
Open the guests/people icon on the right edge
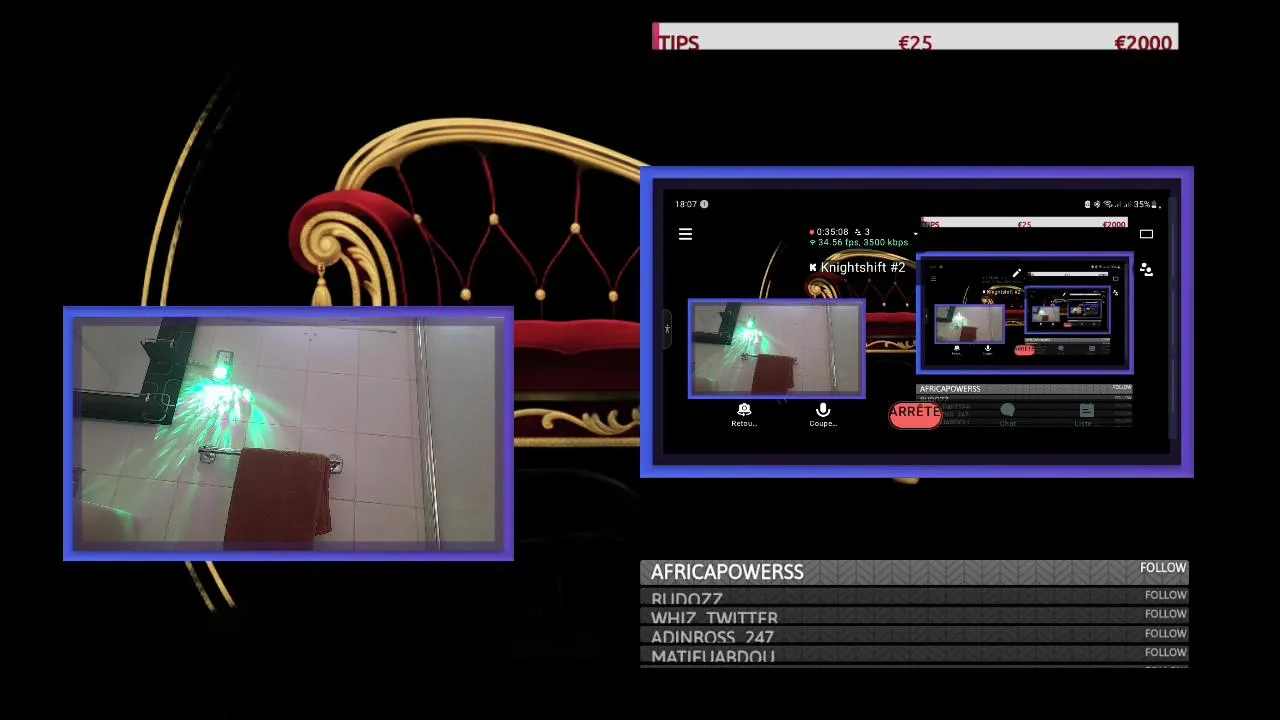click(1146, 270)
